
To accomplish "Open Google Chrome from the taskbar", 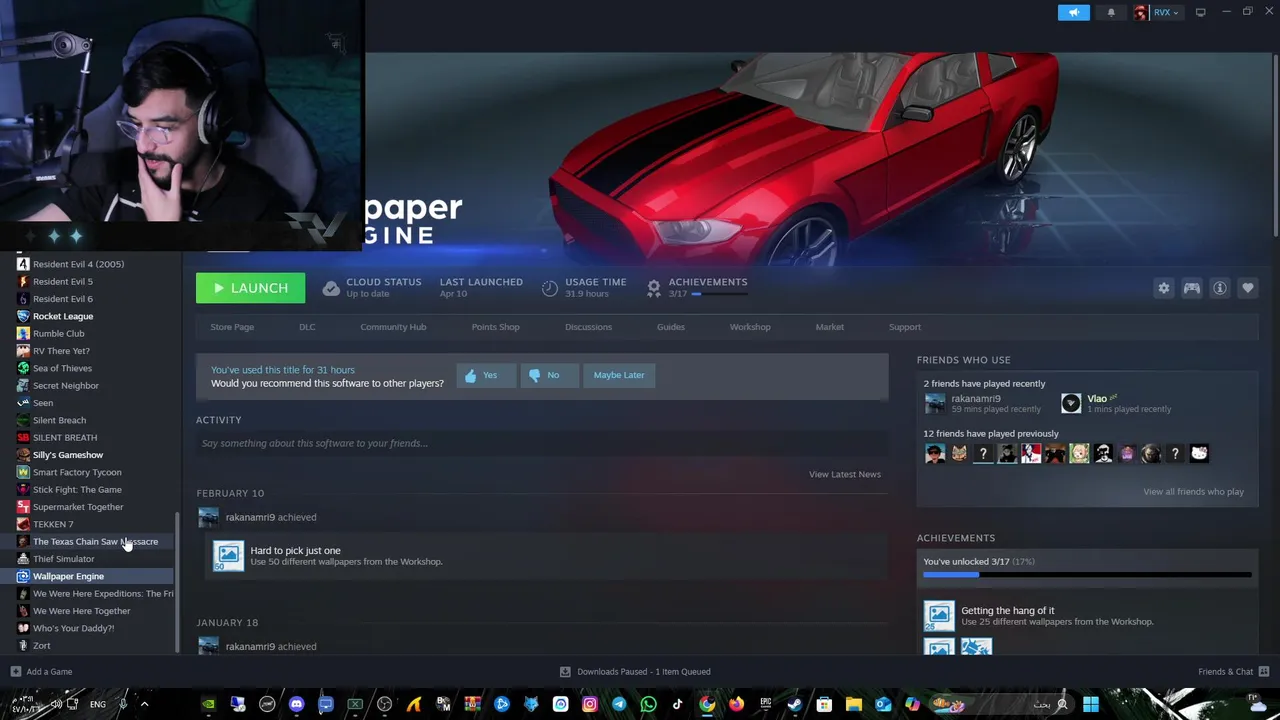I will coord(707,704).
